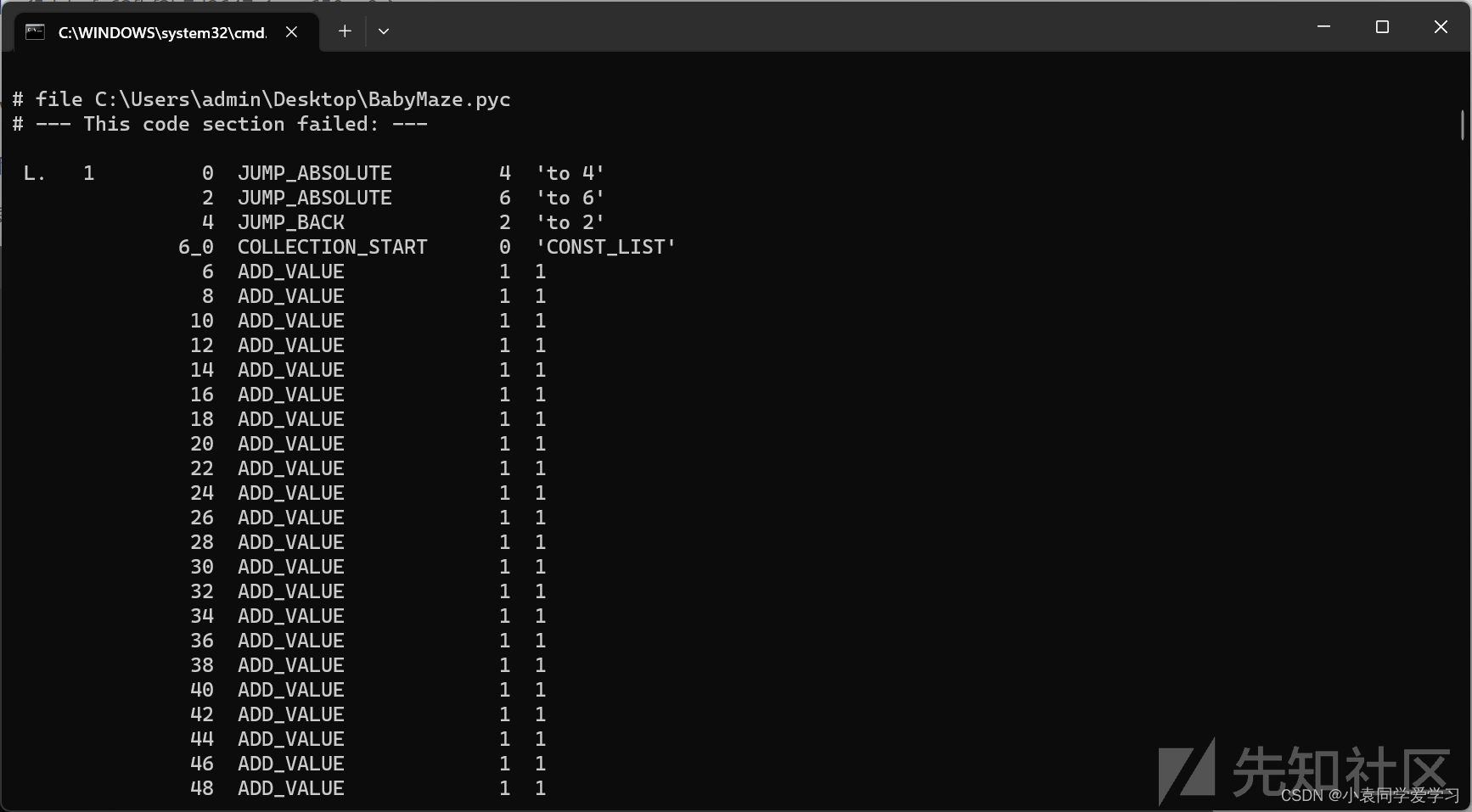Image resolution: width=1472 pixels, height=812 pixels.
Task: Open a new tab with the plus icon
Action: point(345,31)
